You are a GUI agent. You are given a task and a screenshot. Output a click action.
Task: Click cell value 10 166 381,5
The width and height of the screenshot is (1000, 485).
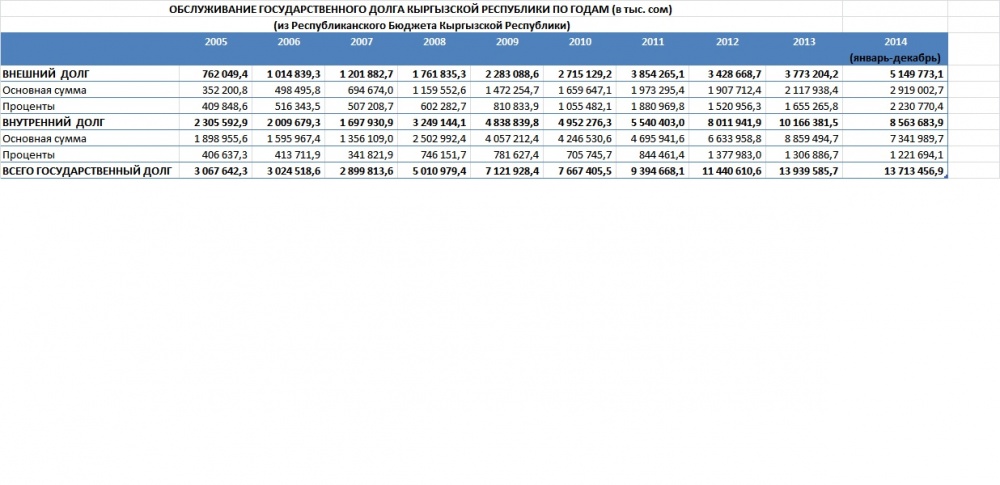tap(808, 123)
